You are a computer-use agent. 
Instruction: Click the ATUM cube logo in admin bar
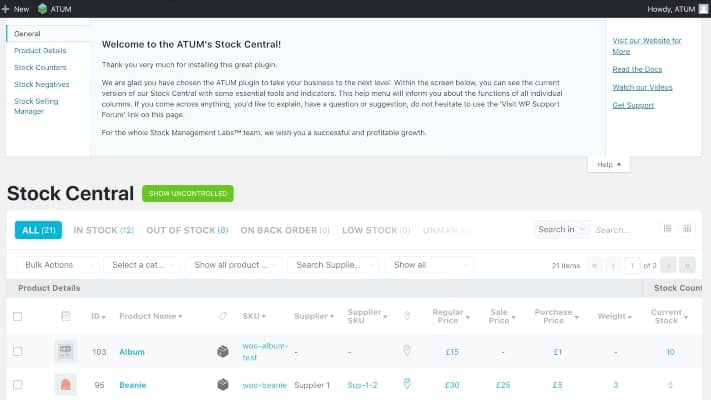pyautogui.click(x=42, y=9)
